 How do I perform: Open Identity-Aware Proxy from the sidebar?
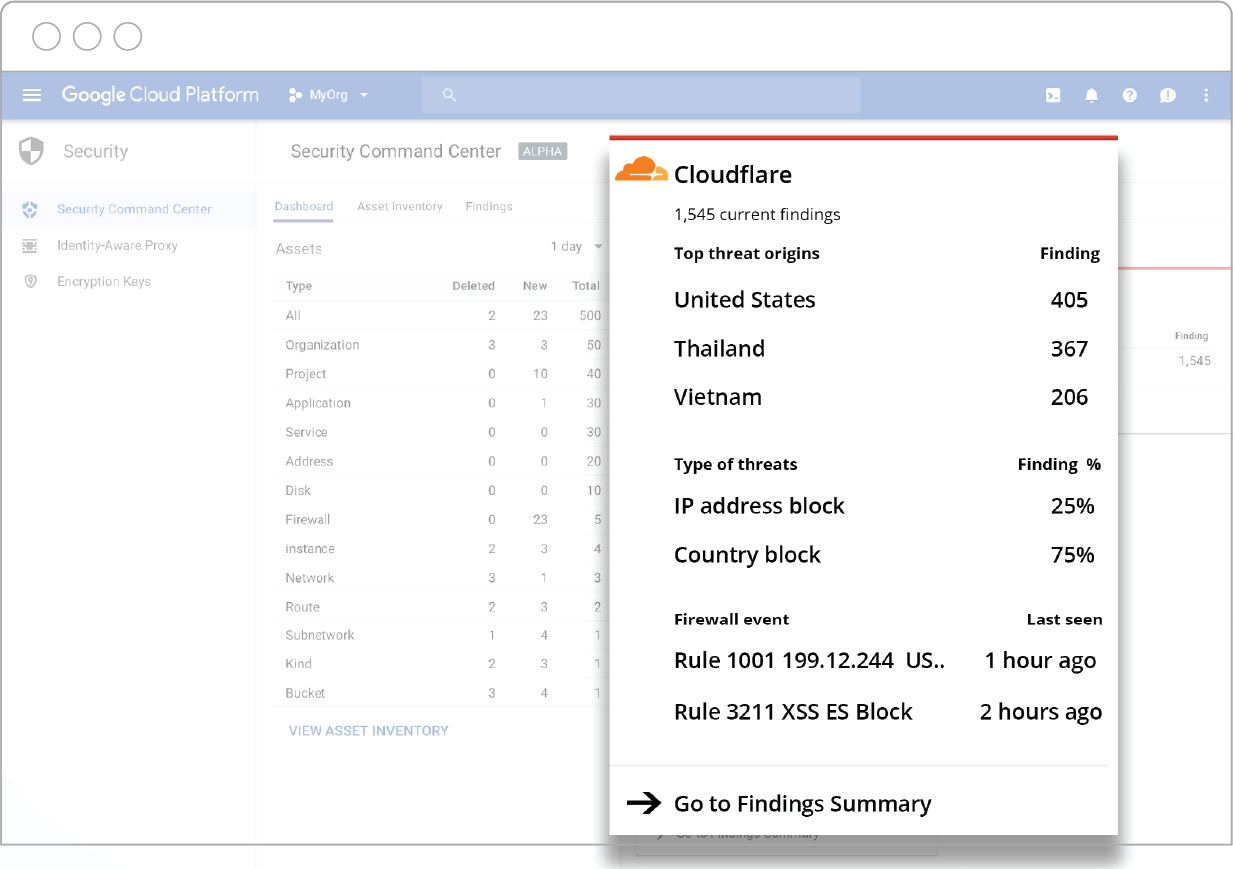[29, 245]
